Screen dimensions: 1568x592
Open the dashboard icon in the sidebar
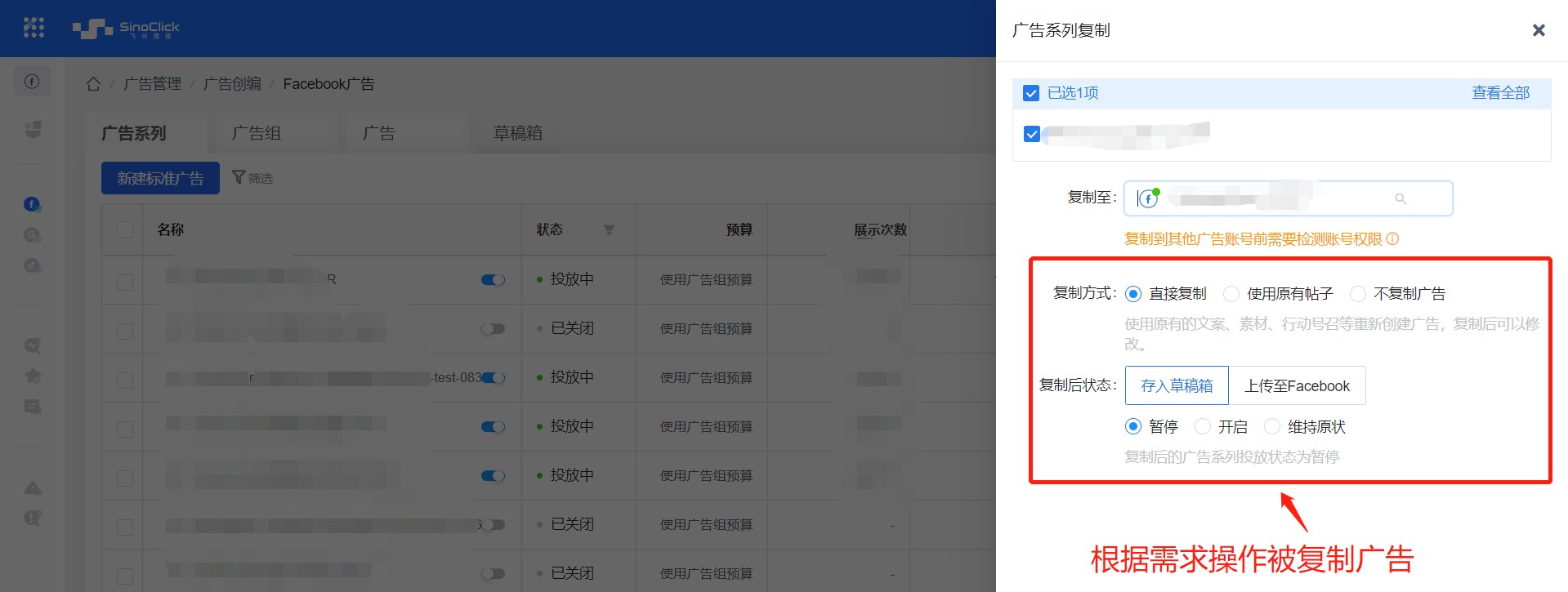pyautogui.click(x=33, y=129)
